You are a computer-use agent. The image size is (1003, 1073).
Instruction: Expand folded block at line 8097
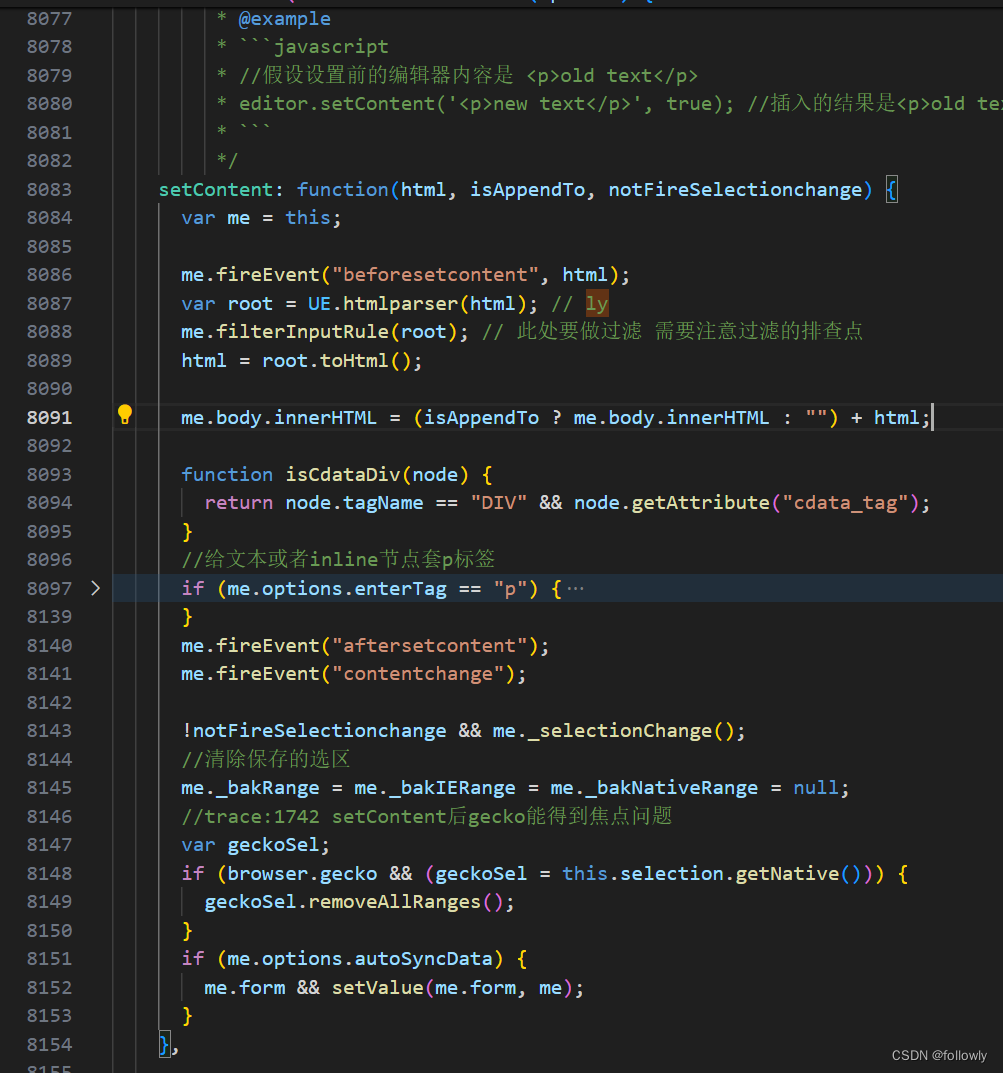tap(96, 588)
